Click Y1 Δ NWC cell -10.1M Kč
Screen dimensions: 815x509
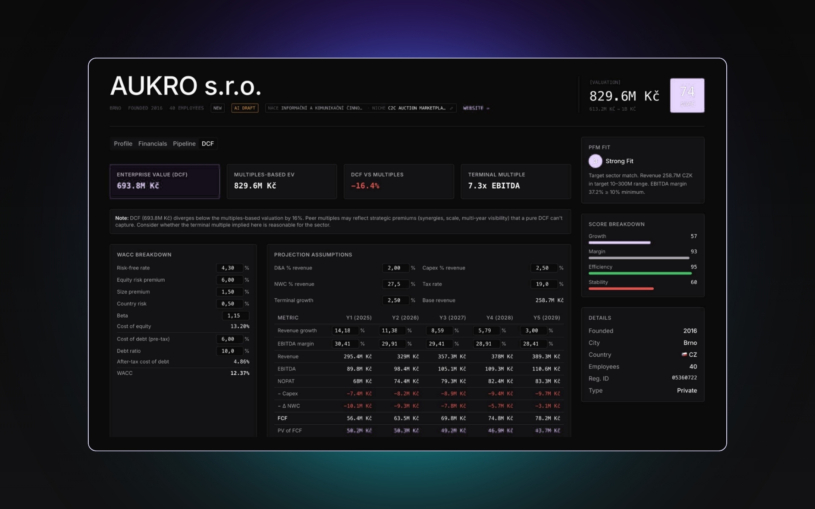tap(358, 406)
